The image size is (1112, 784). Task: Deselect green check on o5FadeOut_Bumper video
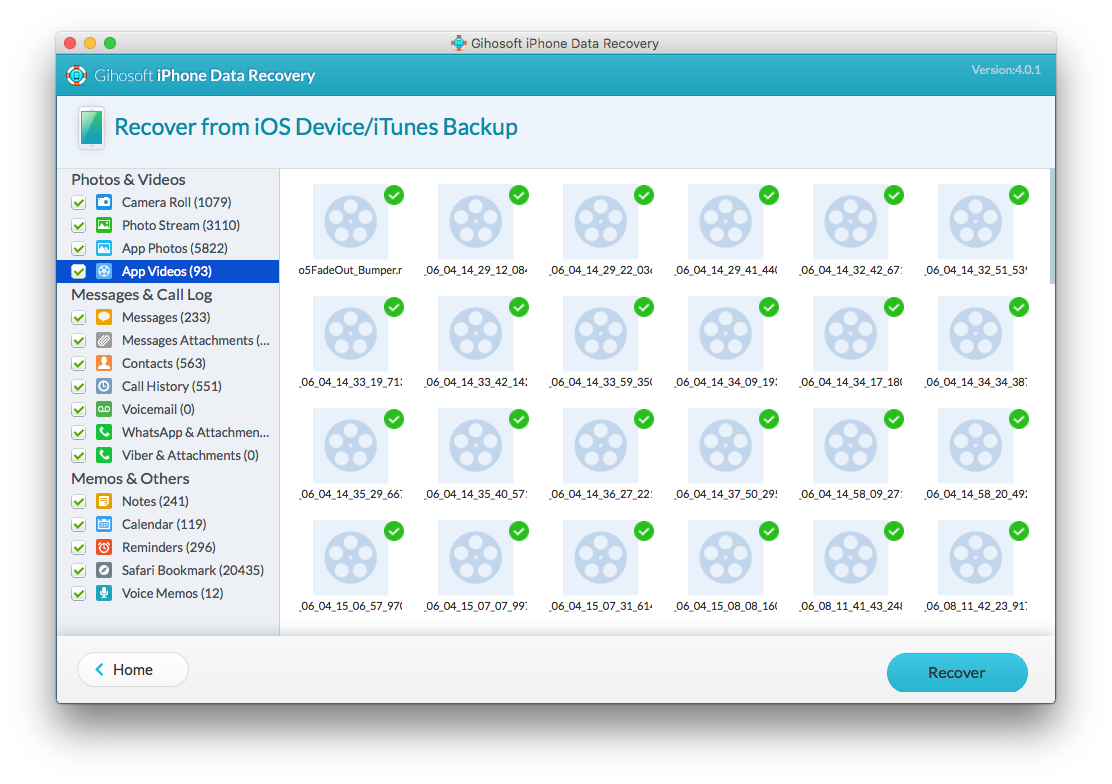[394, 195]
